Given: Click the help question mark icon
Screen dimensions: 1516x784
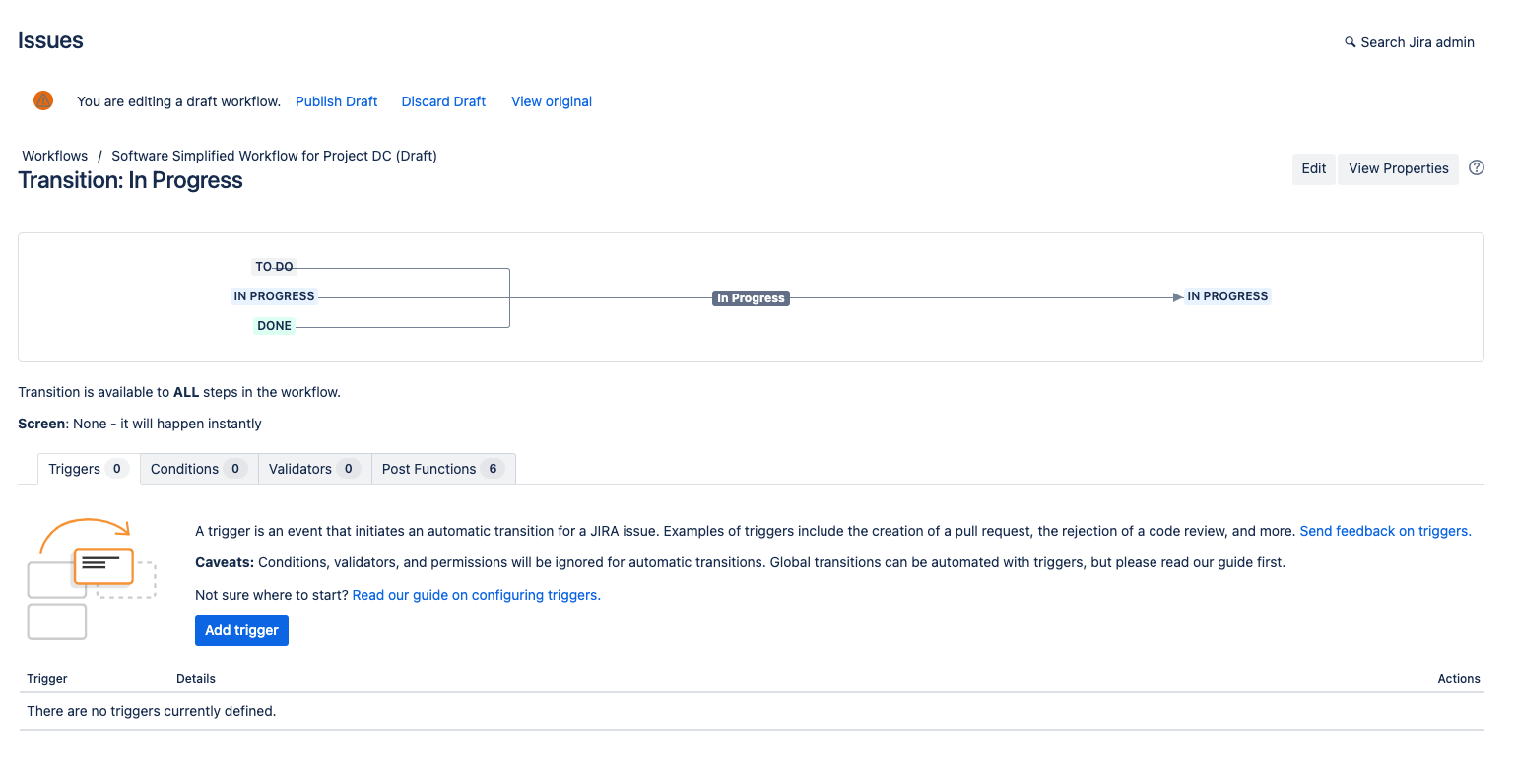Looking at the screenshot, I should click(x=1476, y=167).
